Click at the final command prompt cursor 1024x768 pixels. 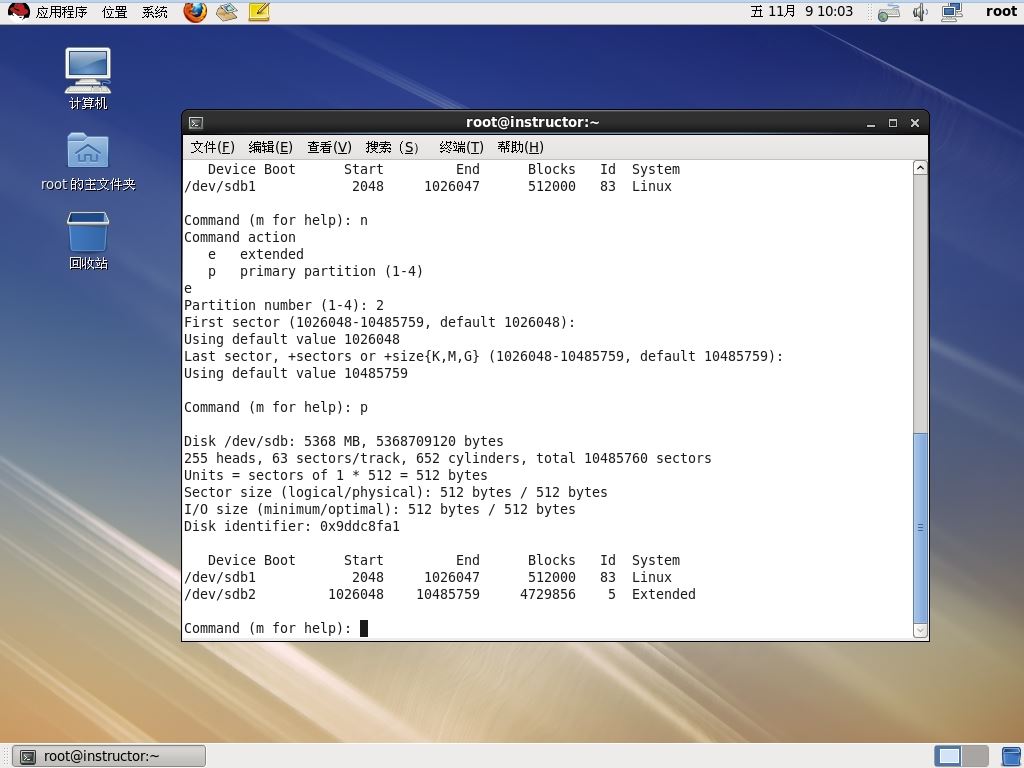coord(364,628)
